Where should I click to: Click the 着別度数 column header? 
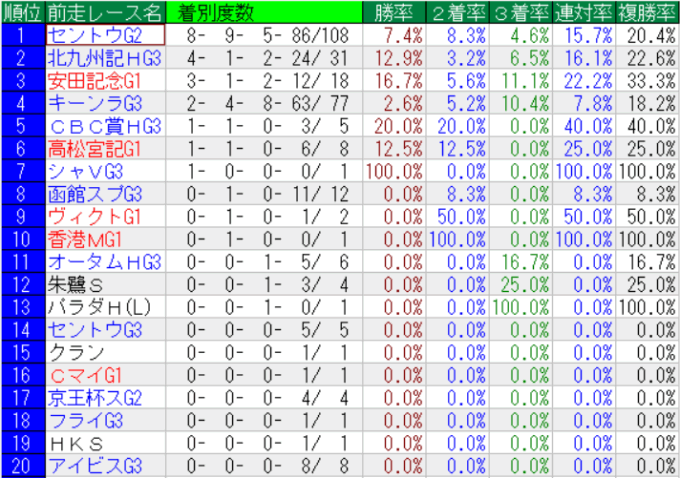[264, 13]
